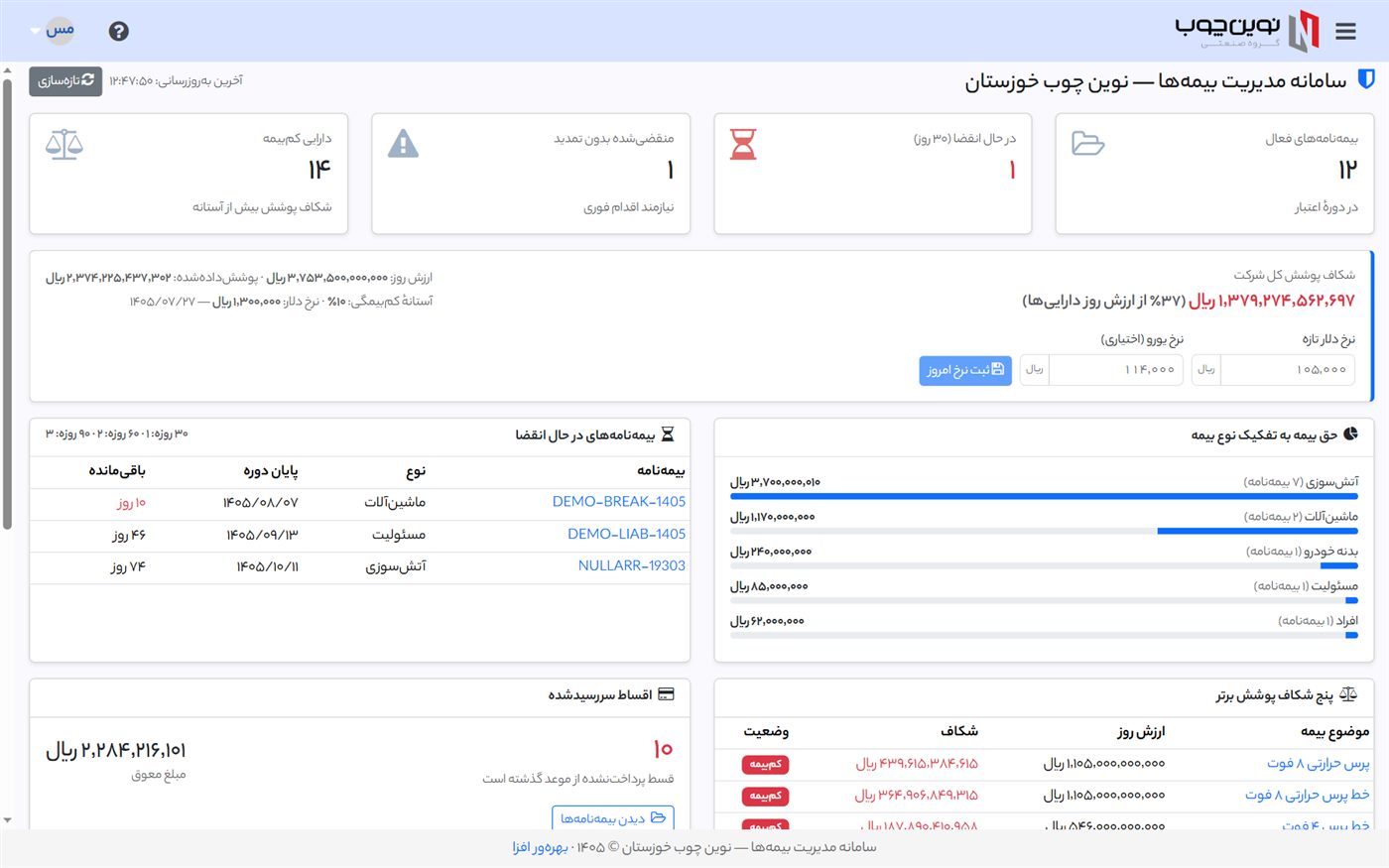Click the red hourglass icon in در حال انقضا card
The image size is (1389, 868).
(x=743, y=144)
